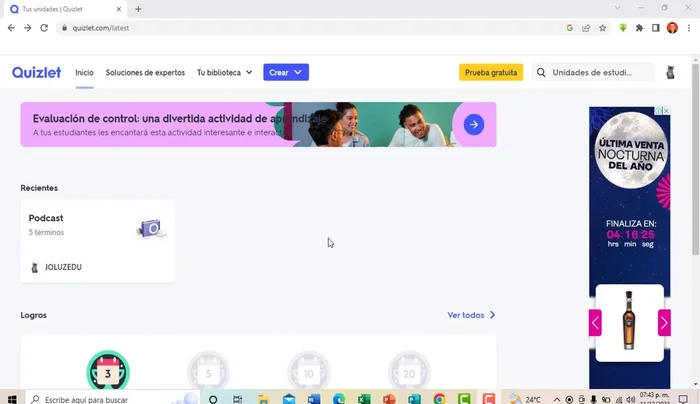Viewport: 700px width, 404px height.
Task: Open the Extensions puzzle icon
Action: [x=639, y=28]
